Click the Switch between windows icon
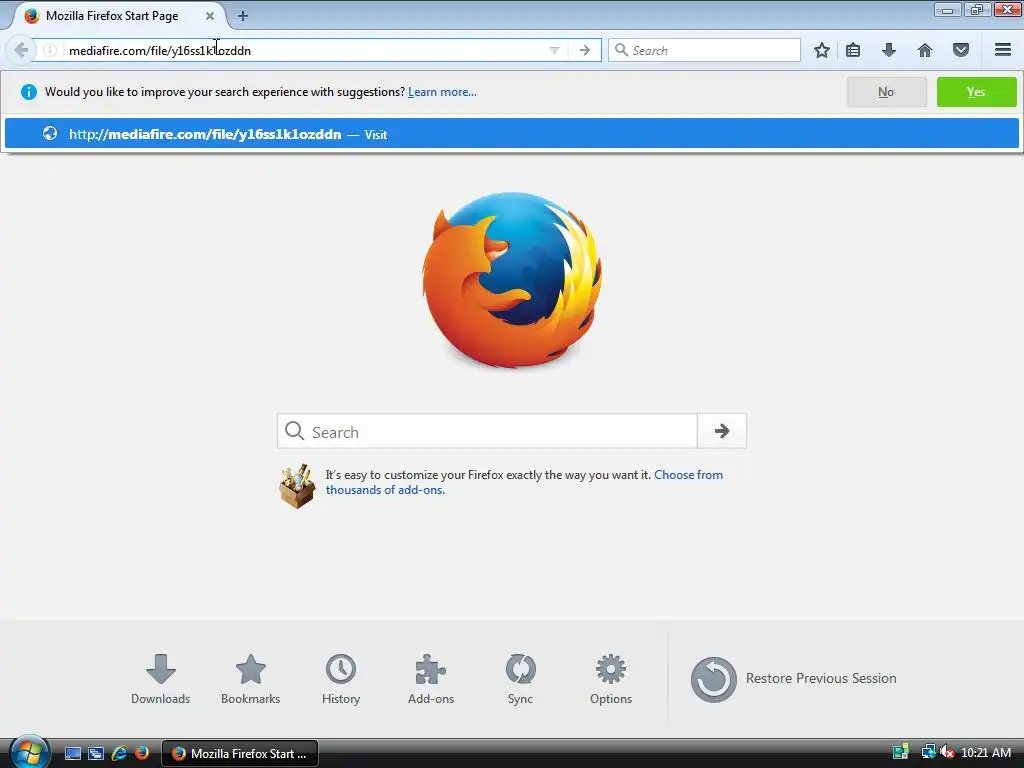The height and width of the screenshot is (768, 1024). (96, 754)
